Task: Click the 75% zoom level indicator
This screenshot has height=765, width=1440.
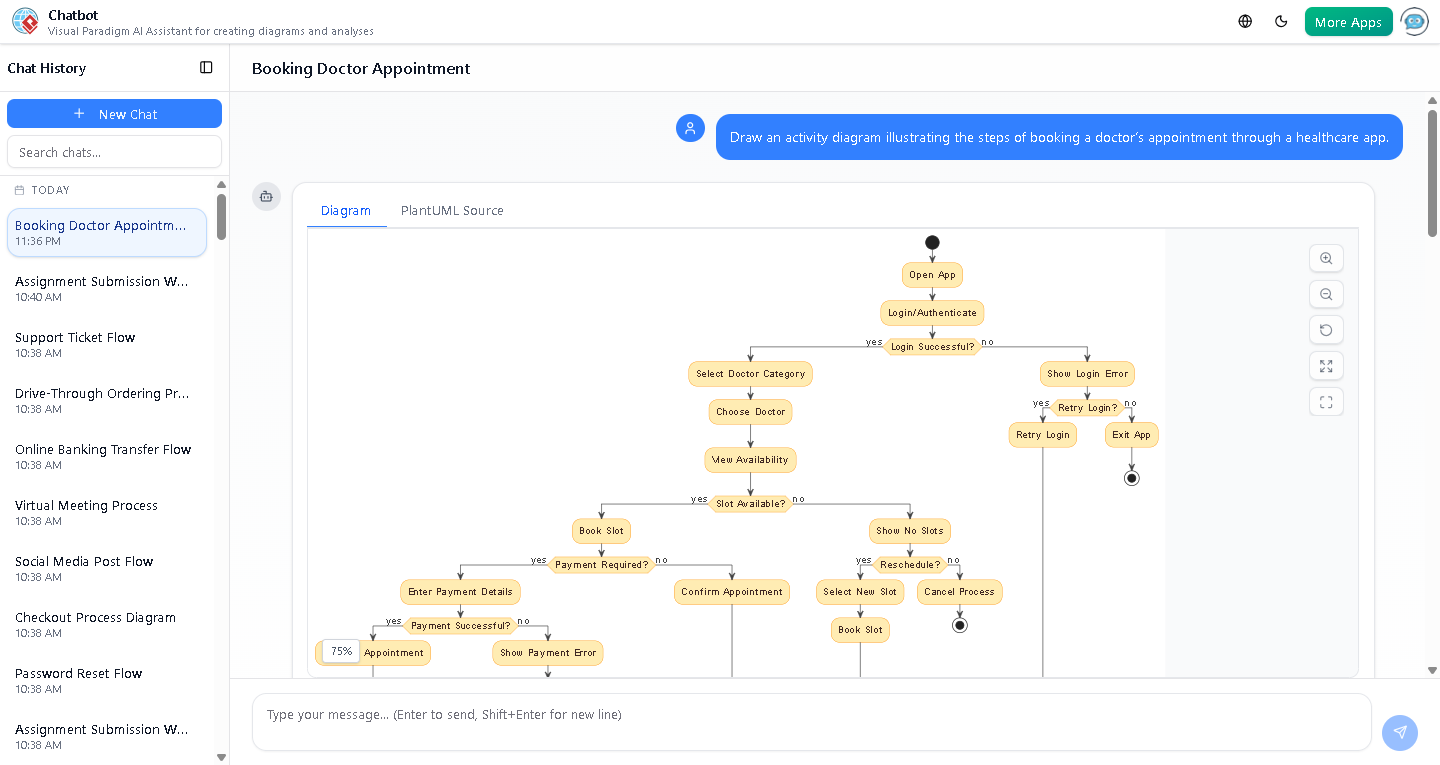Action: pos(339,651)
